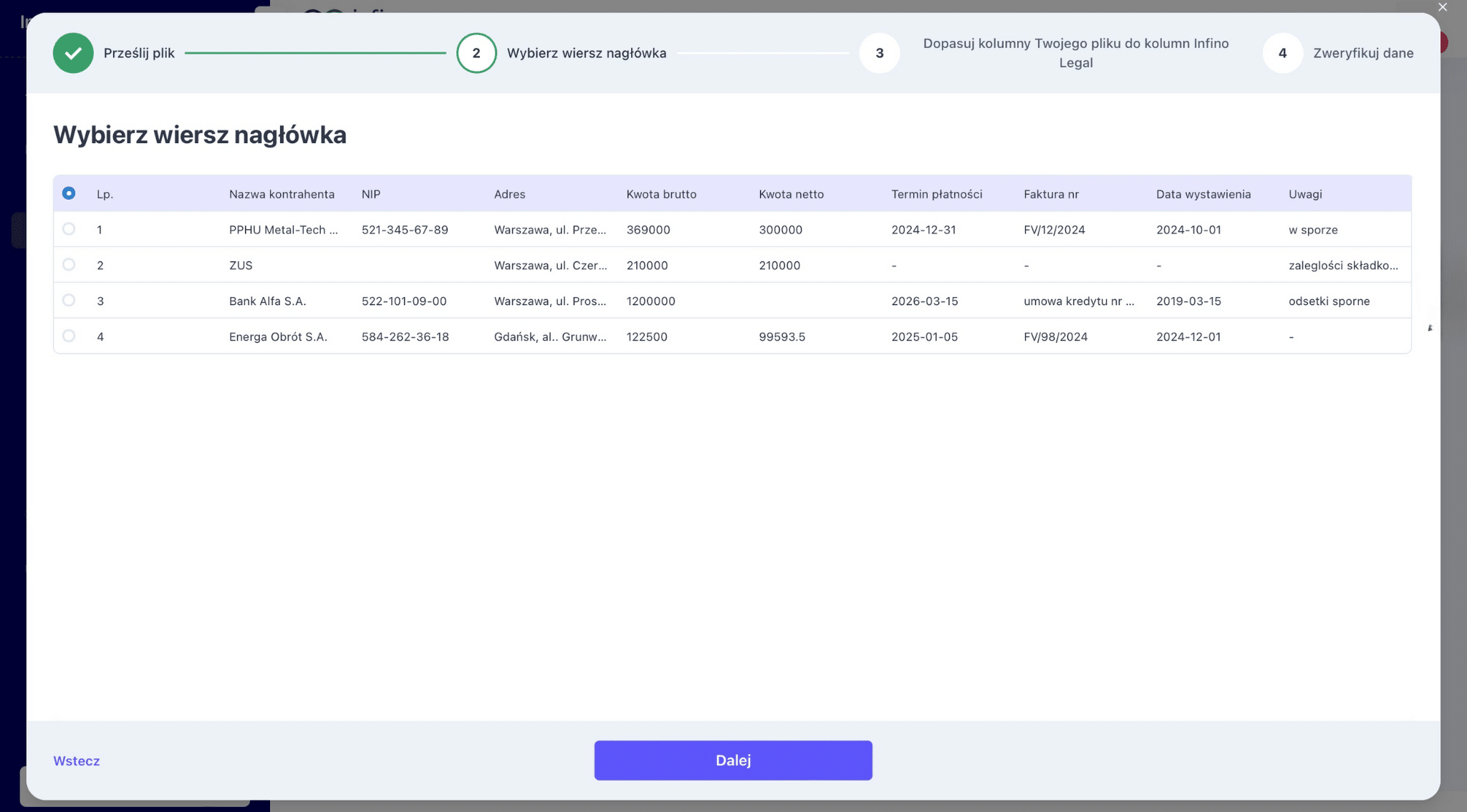Click NIP value 584-262-36-18

click(405, 337)
